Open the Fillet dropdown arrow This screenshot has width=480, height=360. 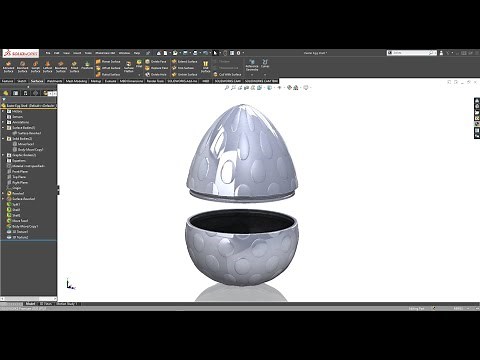coord(139,75)
